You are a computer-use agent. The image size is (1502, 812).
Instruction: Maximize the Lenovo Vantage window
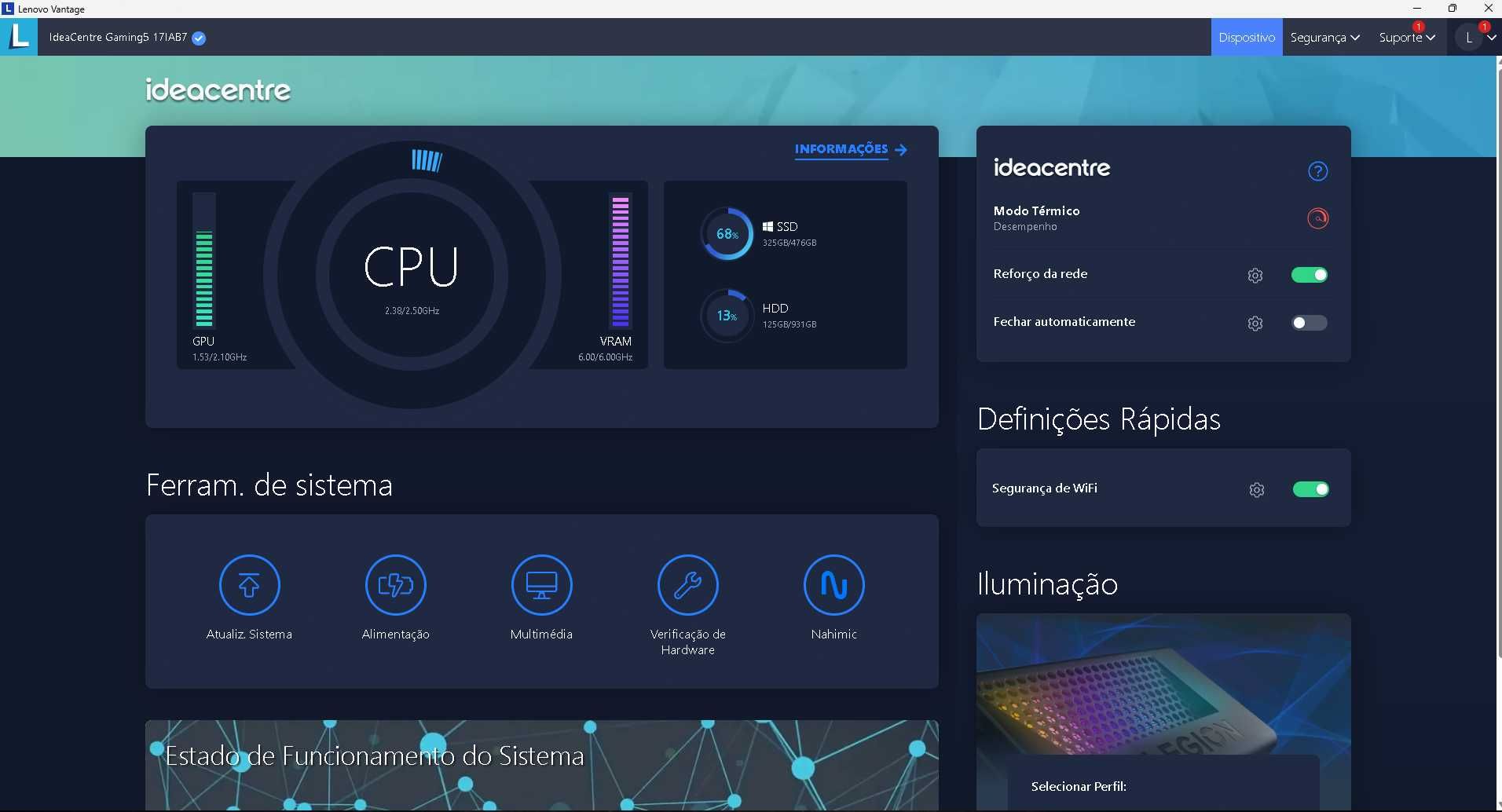pyautogui.click(x=1453, y=9)
